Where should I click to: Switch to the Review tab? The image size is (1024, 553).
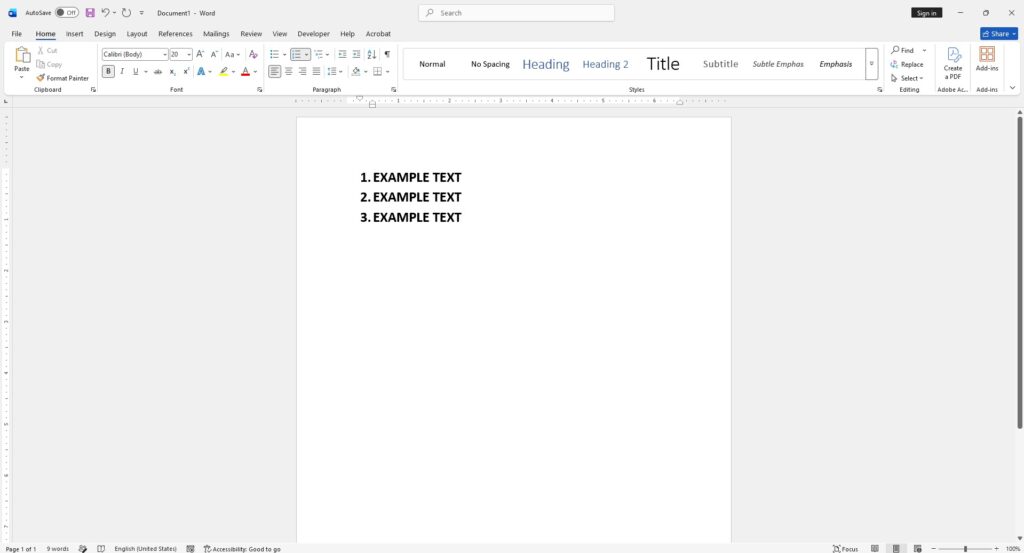(251, 34)
